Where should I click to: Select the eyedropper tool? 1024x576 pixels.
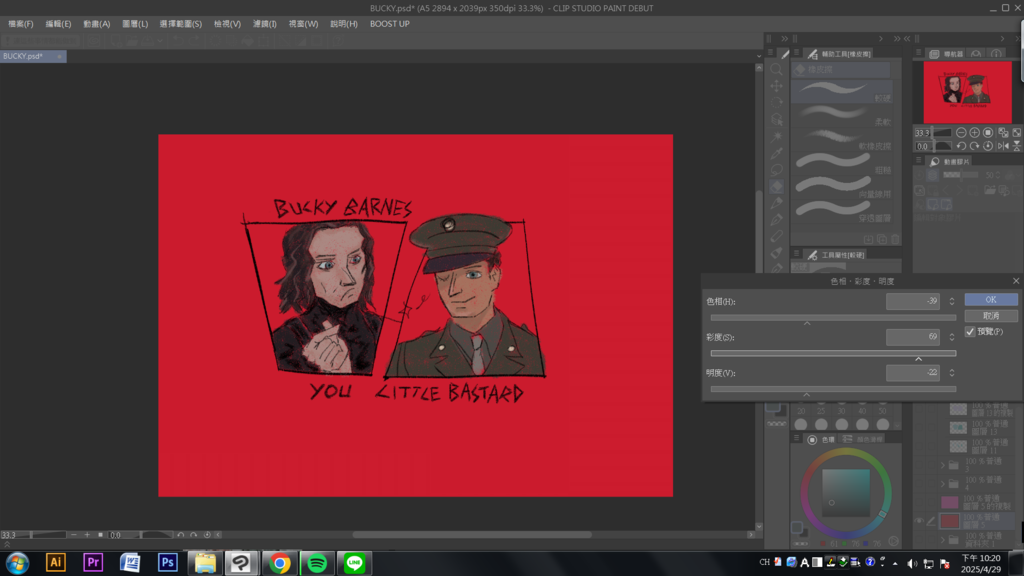coord(776,153)
